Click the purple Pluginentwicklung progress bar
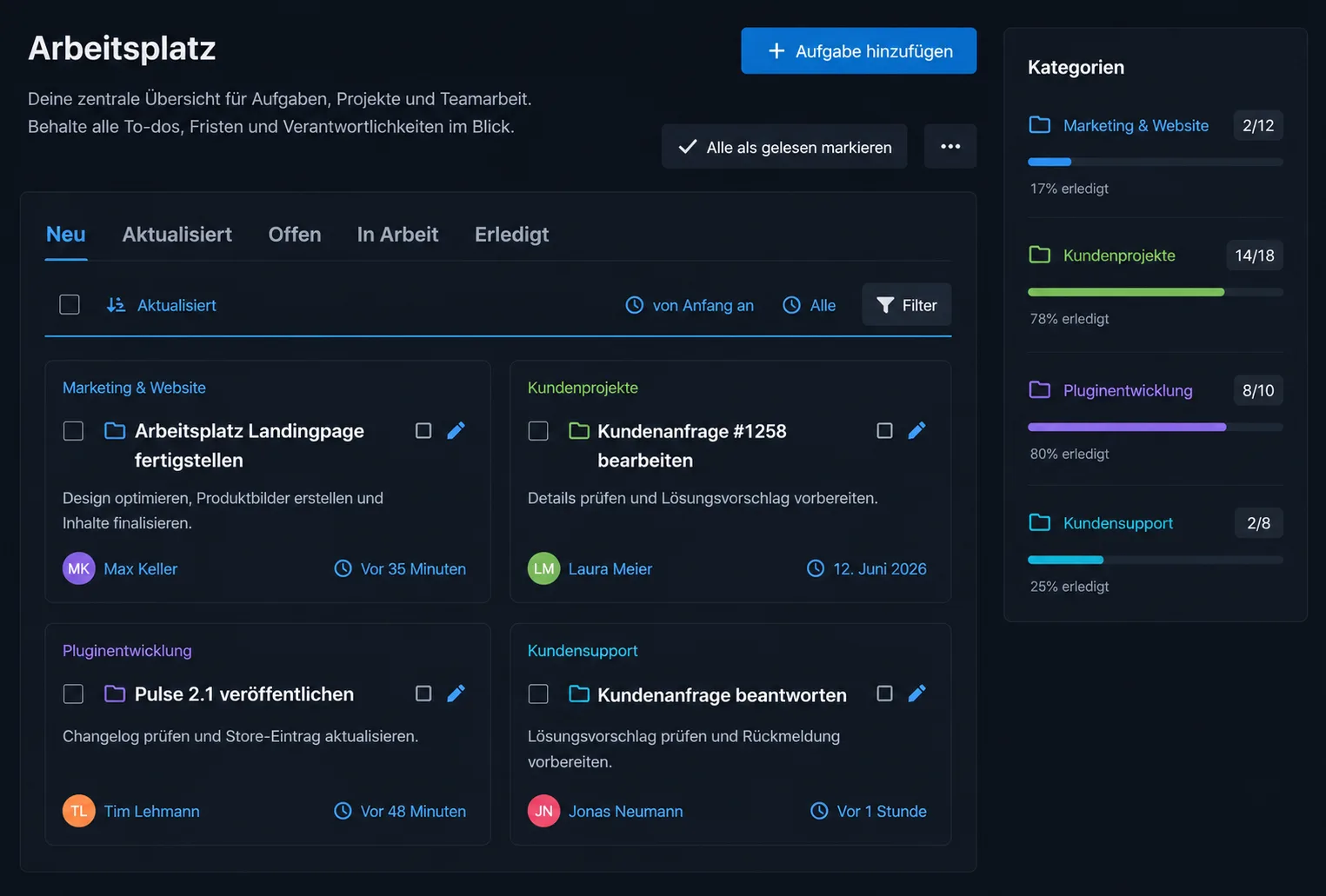This screenshot has width=1326, height=896. pyautogui.click(x=1156, y=427)
